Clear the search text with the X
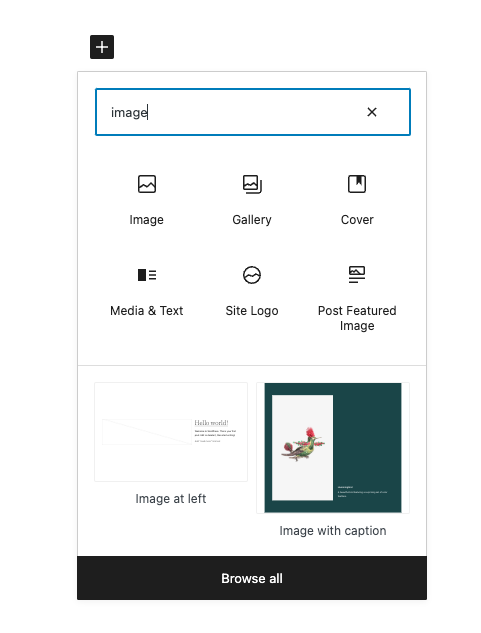The width and height of the screenshot is (481, 633). [x=372, y=112]
